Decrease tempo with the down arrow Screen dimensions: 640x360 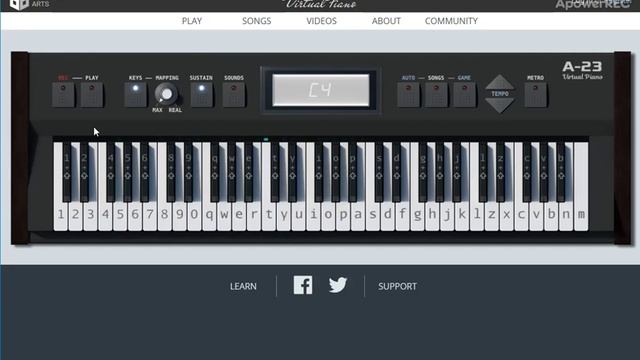500,105
